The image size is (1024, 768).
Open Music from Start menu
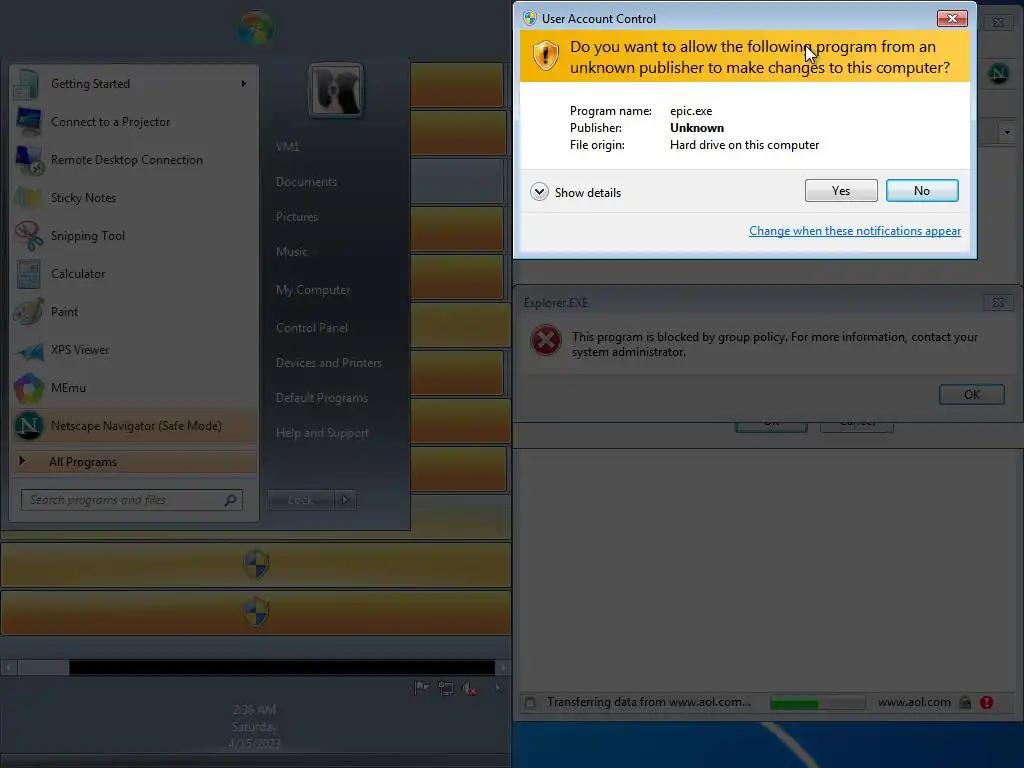pyautogui.click(x=291, y=251)
